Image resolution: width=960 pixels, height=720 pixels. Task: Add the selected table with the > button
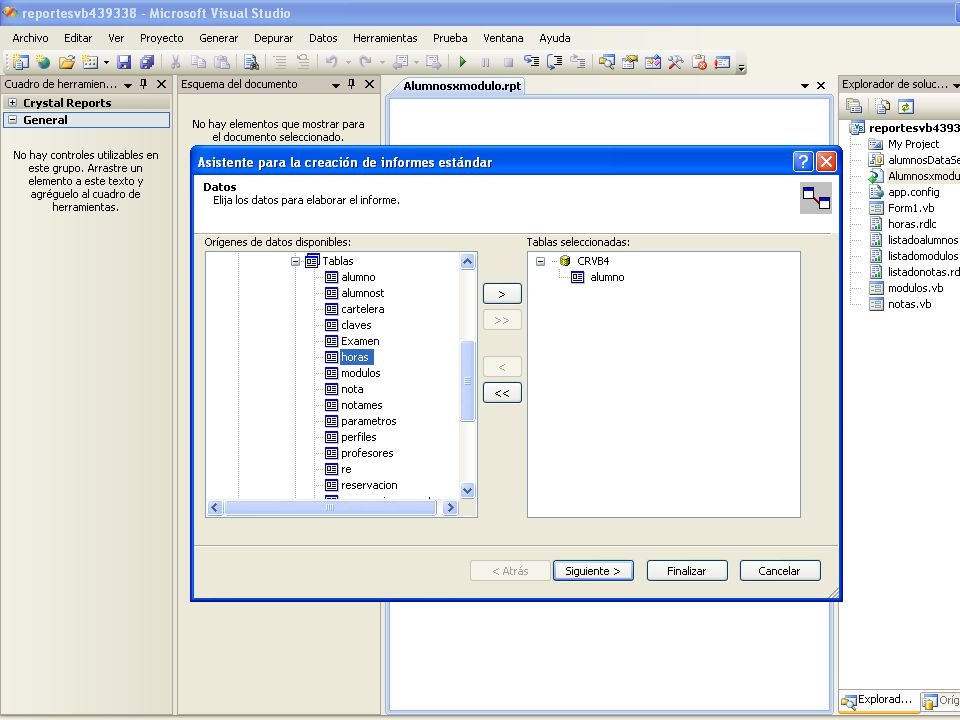tap(502, 294)
